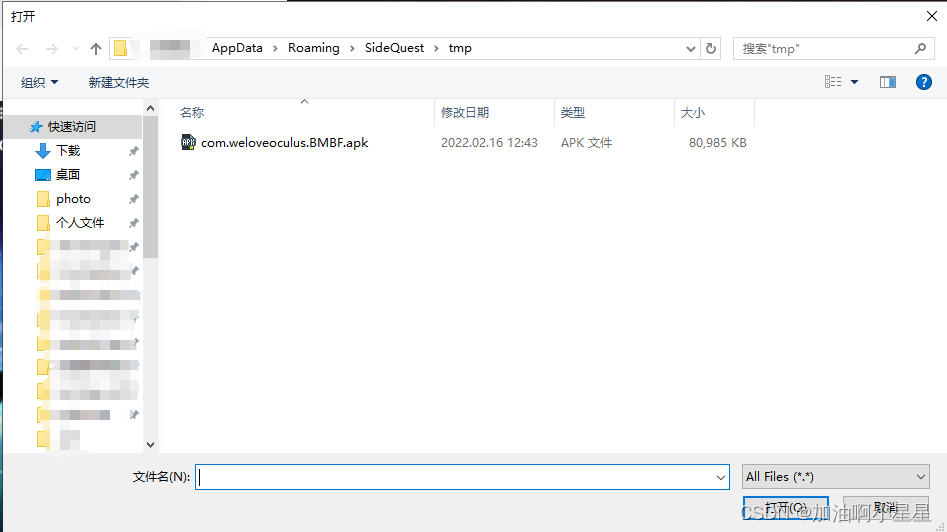Select com.weloveoculus.BMBF.apk file
The height and width of the screenshot is (532, 947).
tap(284, 143)
